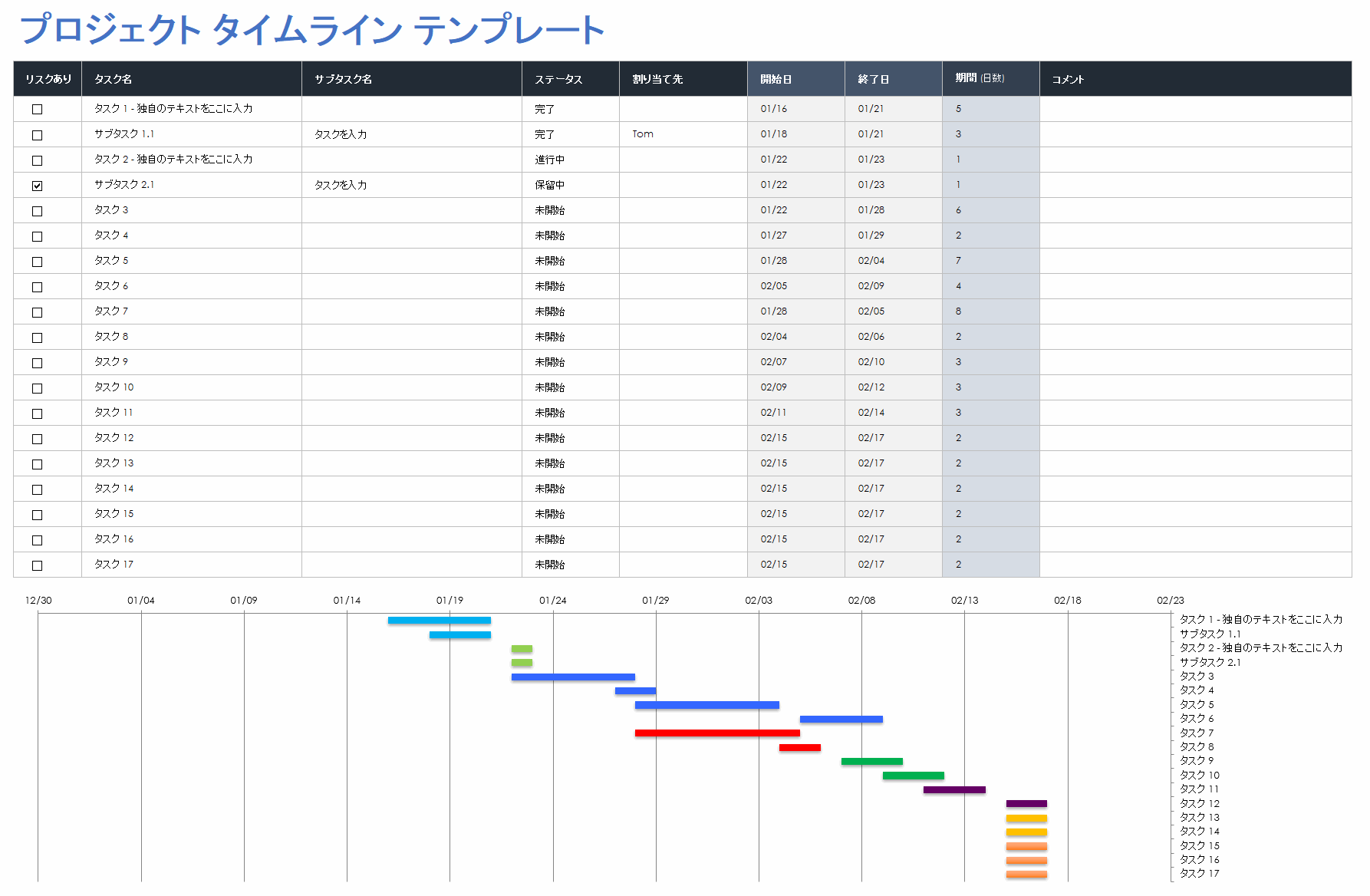1370x896 pixels.
Task: Click the blue タスク 6 Gantt bar
Action: 841,719
